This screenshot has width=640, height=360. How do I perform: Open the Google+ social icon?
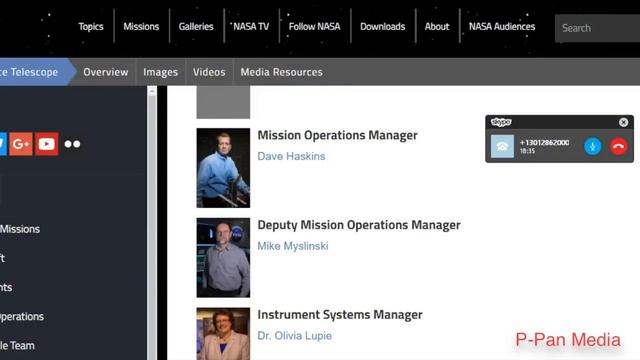[21, 144]
